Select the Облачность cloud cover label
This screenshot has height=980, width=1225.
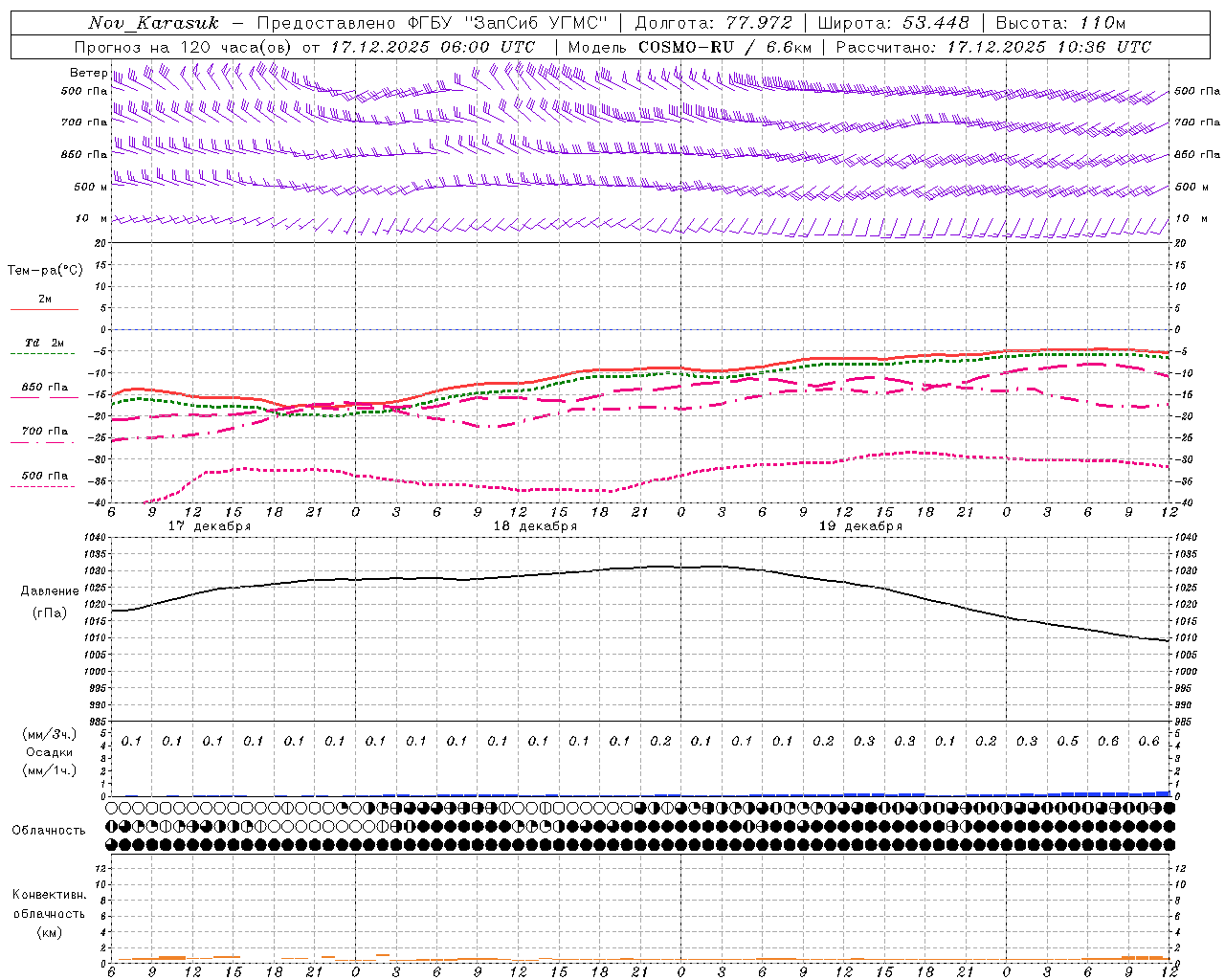click(49, 830)
